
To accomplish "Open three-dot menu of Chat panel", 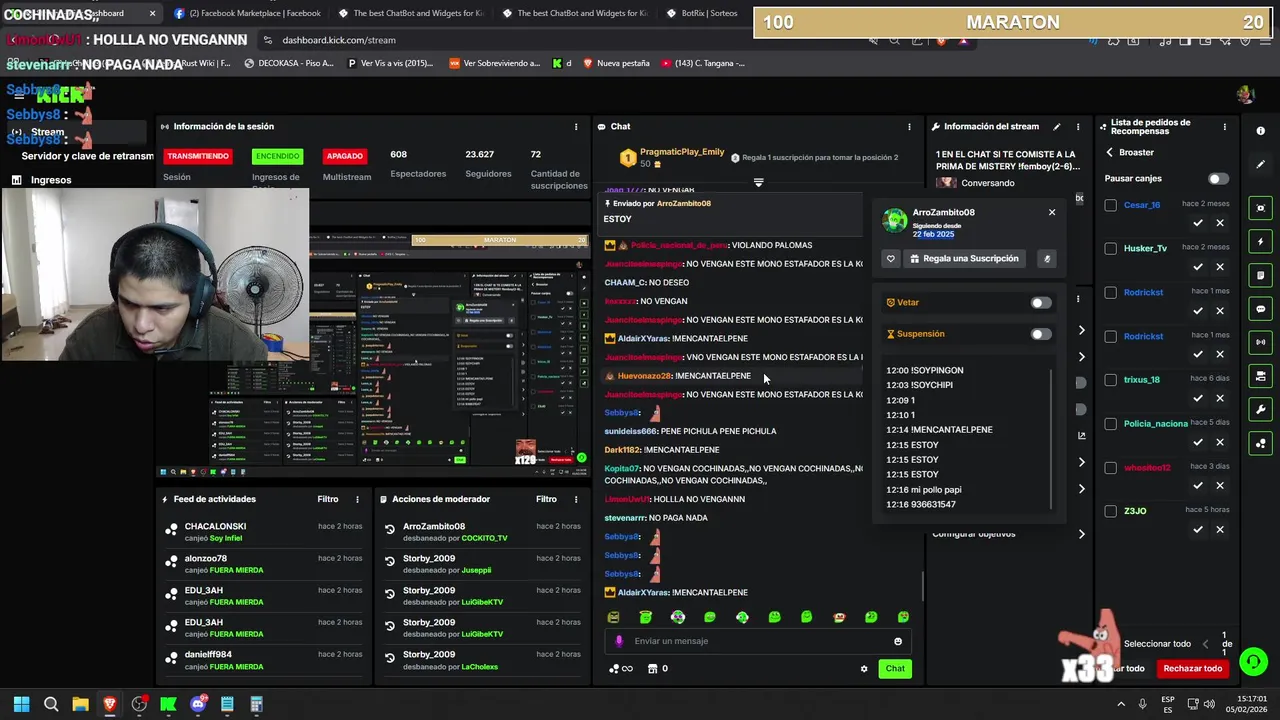I will click(x=909, y=127).
